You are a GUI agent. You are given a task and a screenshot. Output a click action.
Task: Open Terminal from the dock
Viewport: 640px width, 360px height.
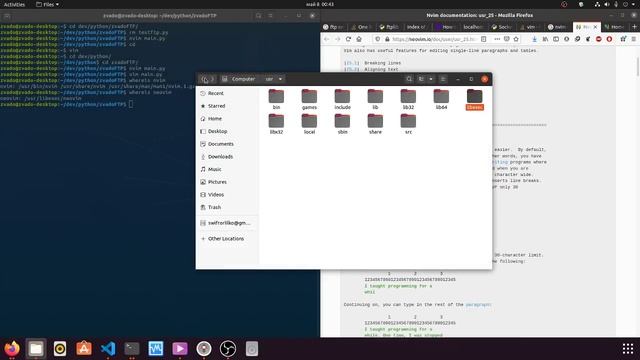[x=132, y=349]
